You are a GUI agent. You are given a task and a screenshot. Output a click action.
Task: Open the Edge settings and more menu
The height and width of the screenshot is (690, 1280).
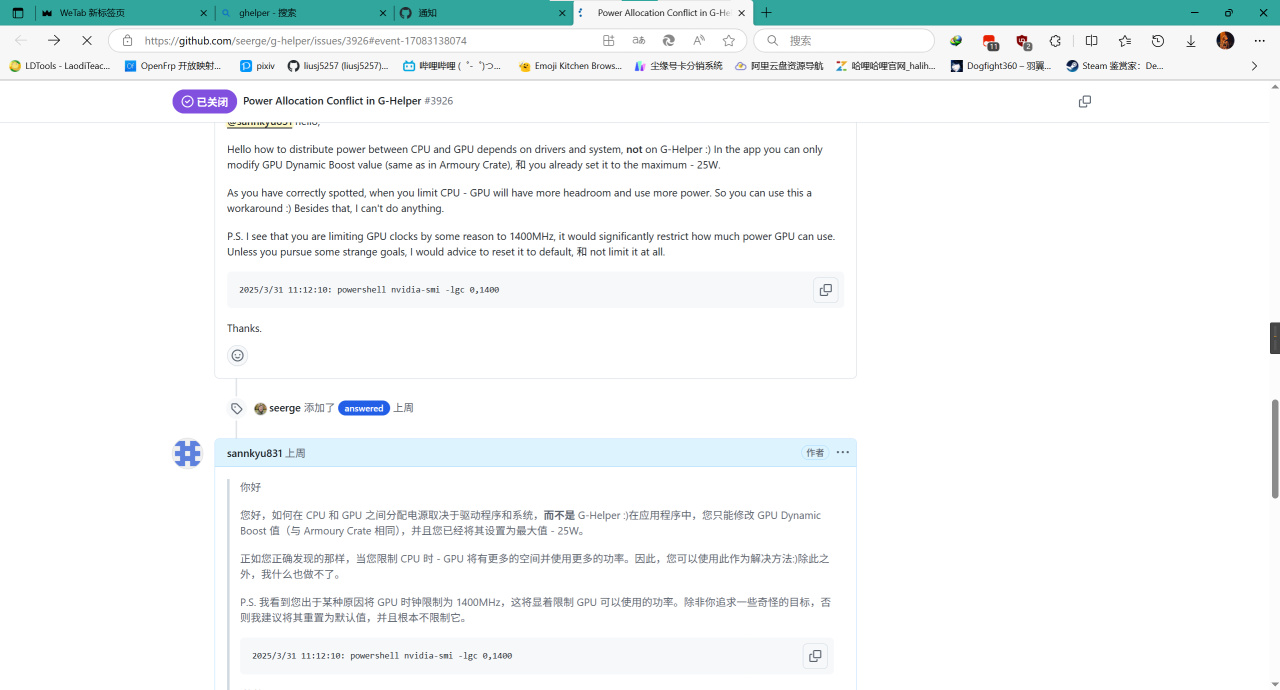1259,41
